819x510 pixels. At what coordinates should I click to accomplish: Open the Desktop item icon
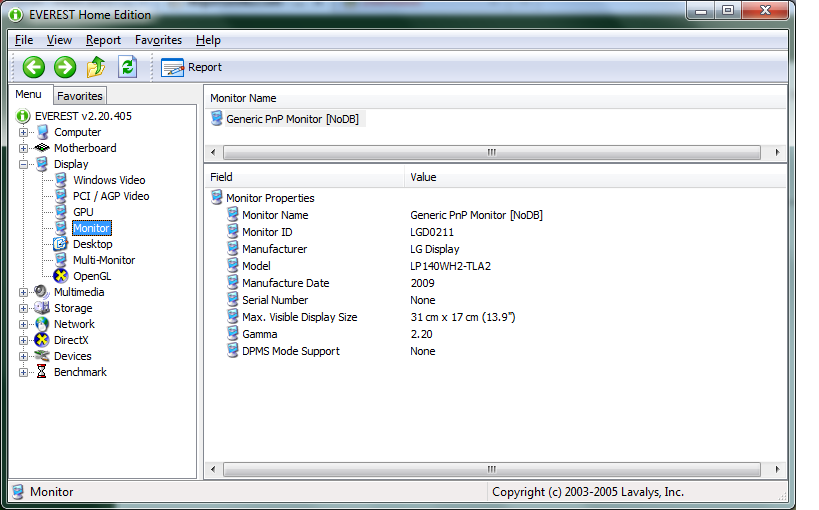point(61,244)
